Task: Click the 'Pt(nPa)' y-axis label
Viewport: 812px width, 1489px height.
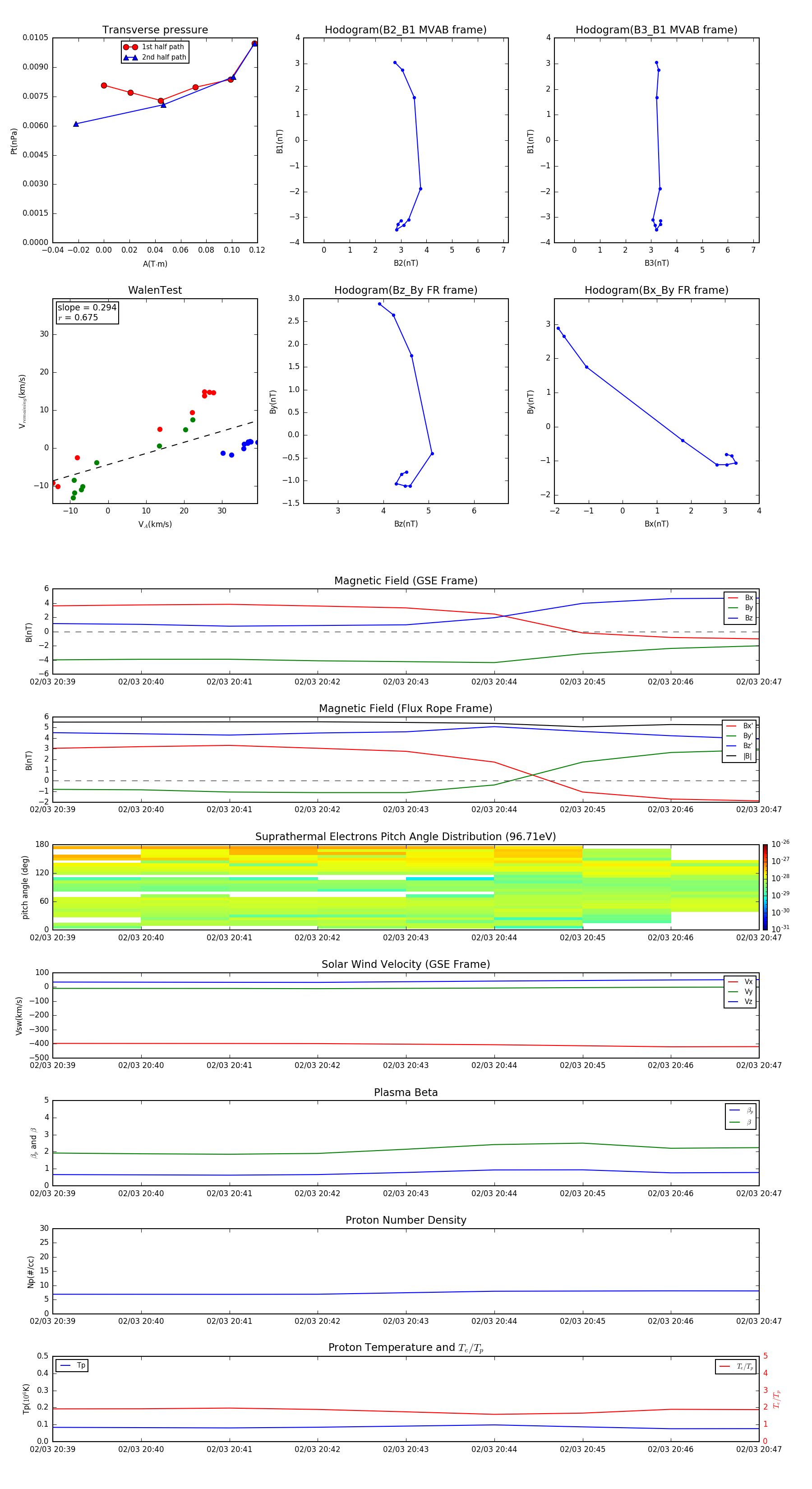Action: pyautogui.click(x=14, y=140)
